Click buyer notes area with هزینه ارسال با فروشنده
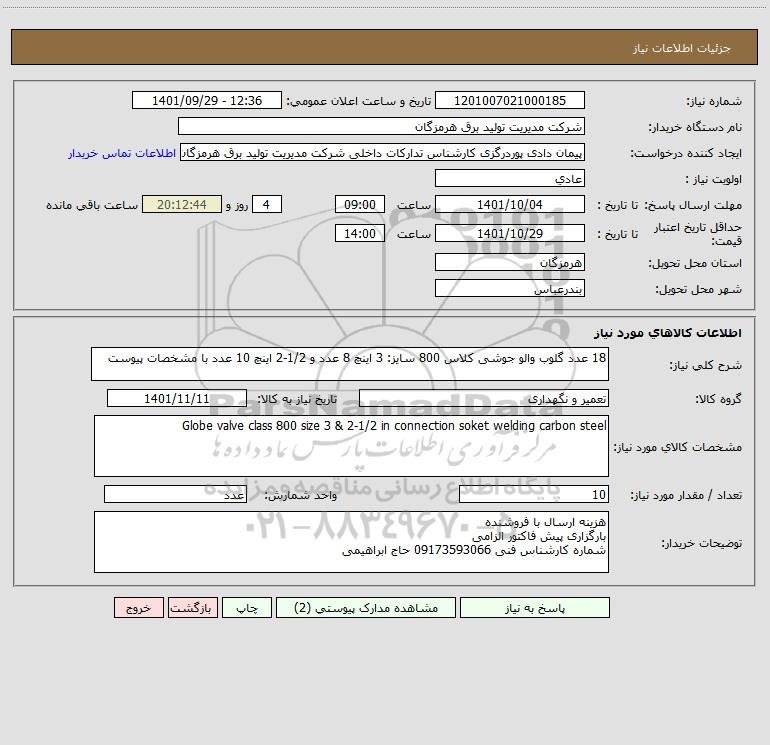The height and width of the screenshot is (745, 770). tap(351, 542)
